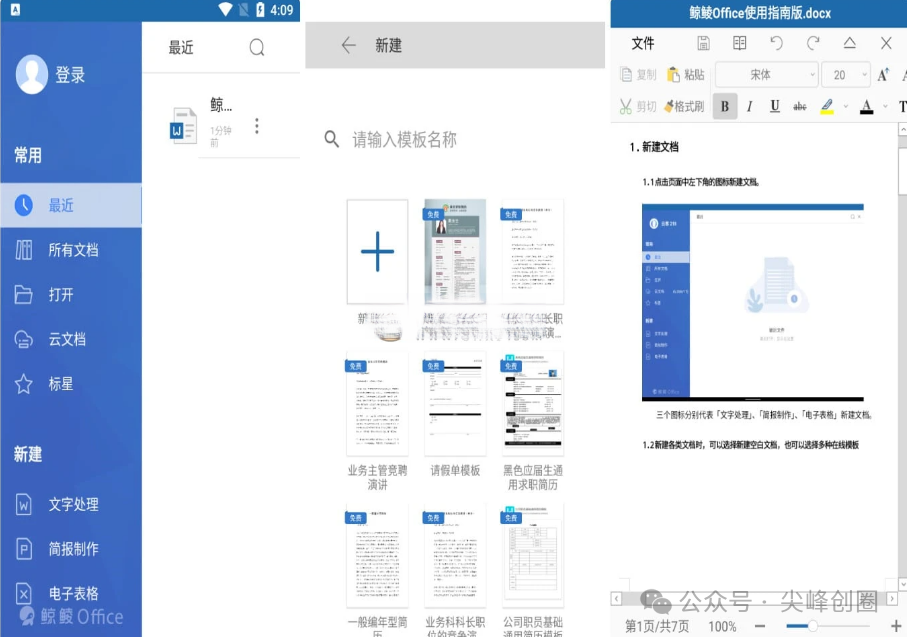Image resolution: width=907 pixels, height=637 pixels.
Task: Open the 请假单模板 template
Action: click(x=455, y=403)
